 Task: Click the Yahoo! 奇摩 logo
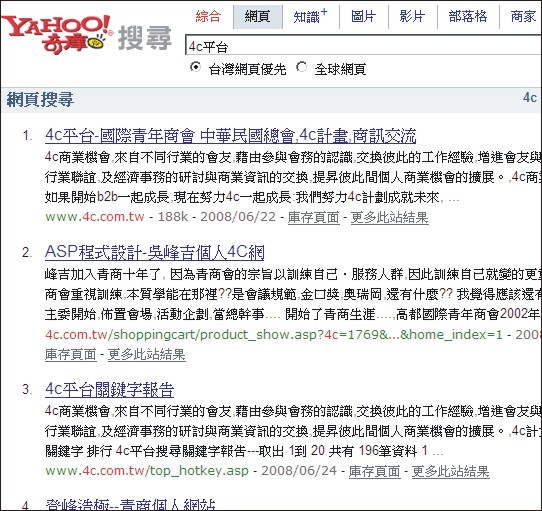(x=57, y=34)
